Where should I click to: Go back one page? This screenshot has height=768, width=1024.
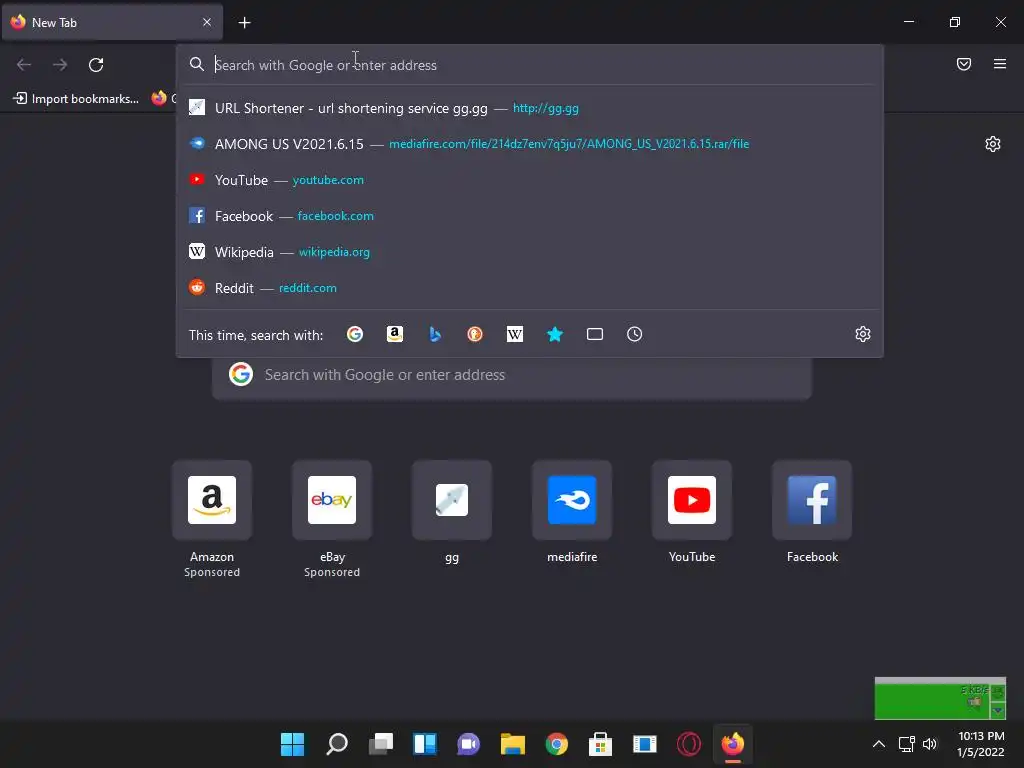pos(24,65)
